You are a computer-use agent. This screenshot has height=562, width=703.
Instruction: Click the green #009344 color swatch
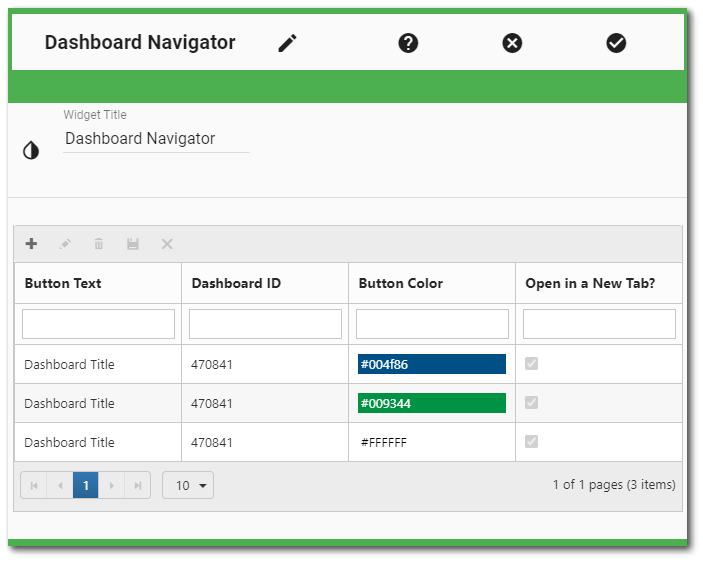[x=432, y=403]
